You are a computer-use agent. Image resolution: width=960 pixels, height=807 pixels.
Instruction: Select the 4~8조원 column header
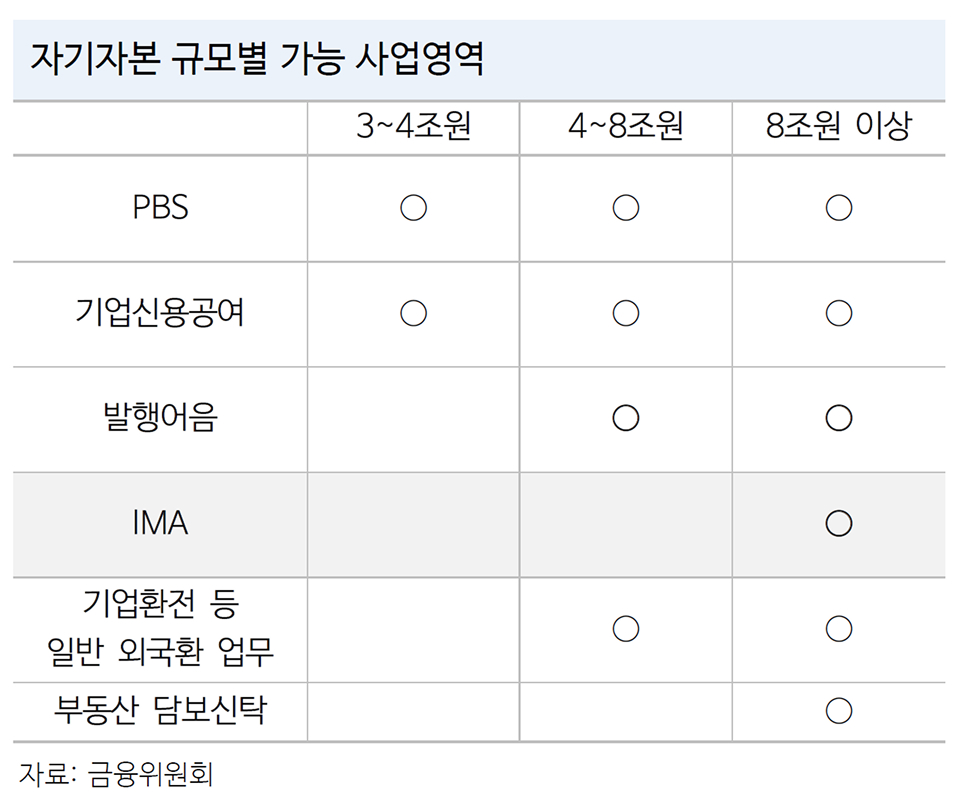click(626, 128)
